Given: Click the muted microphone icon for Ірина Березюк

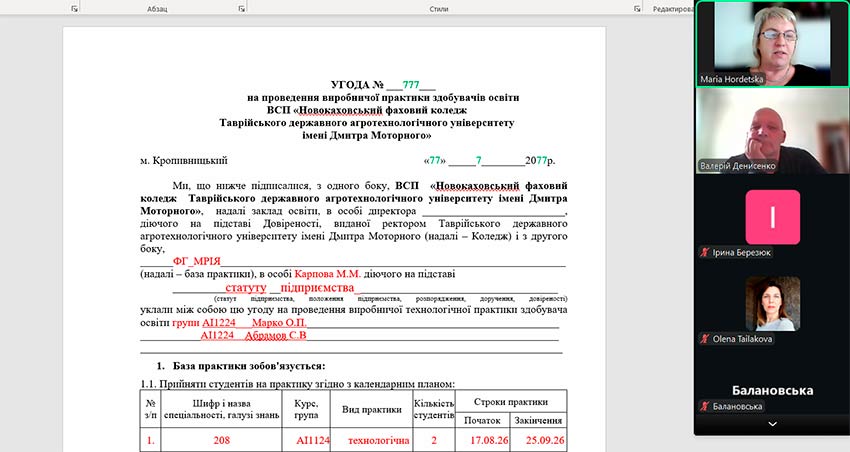Looking at the screenshot, I should point(705,252).
